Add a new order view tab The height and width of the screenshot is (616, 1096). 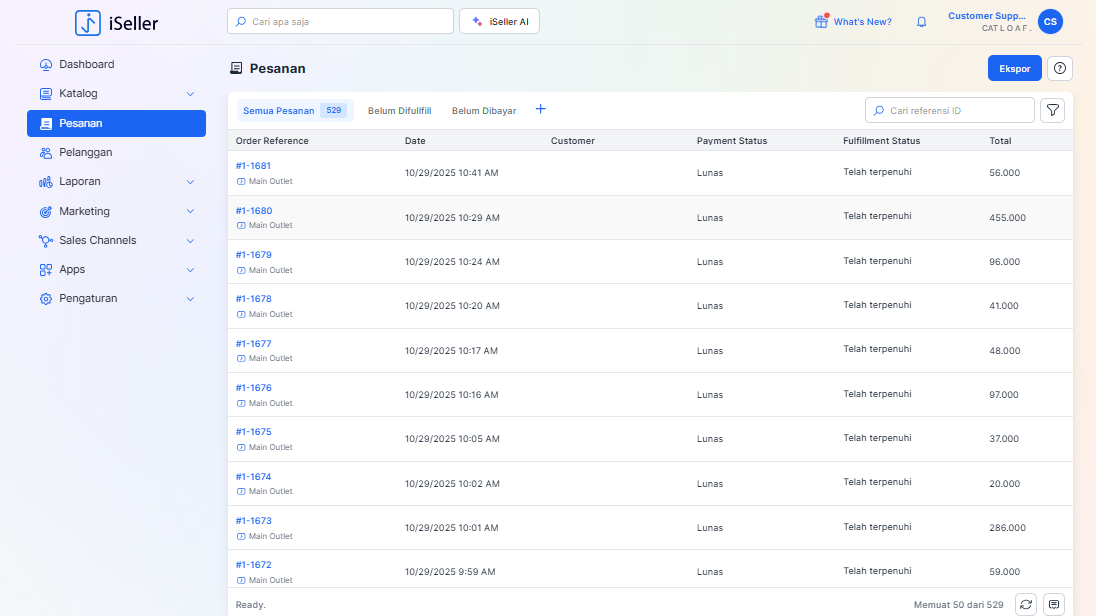(x=541, y=109)
